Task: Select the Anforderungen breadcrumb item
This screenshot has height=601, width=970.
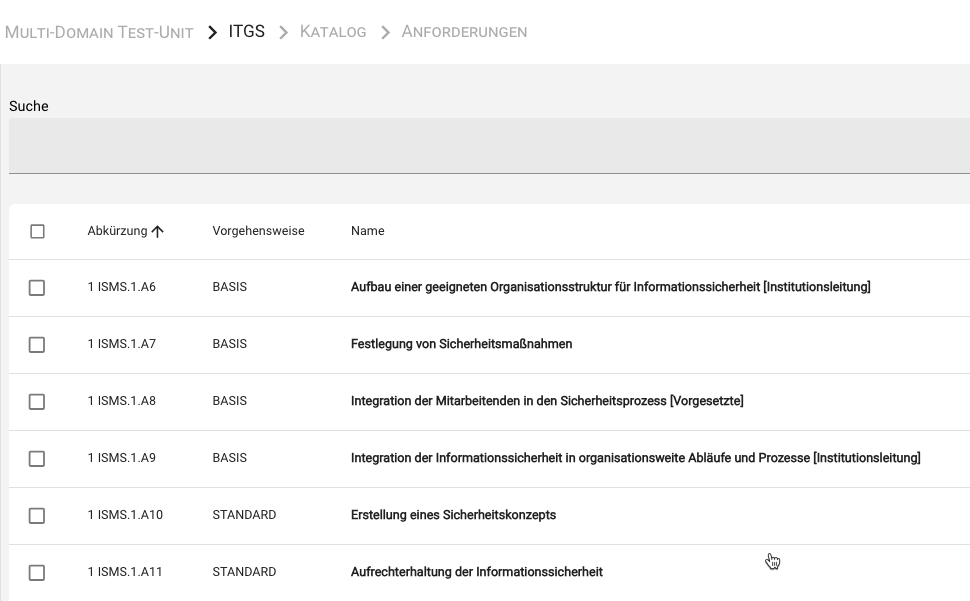Action: click(x=464, y=31)
